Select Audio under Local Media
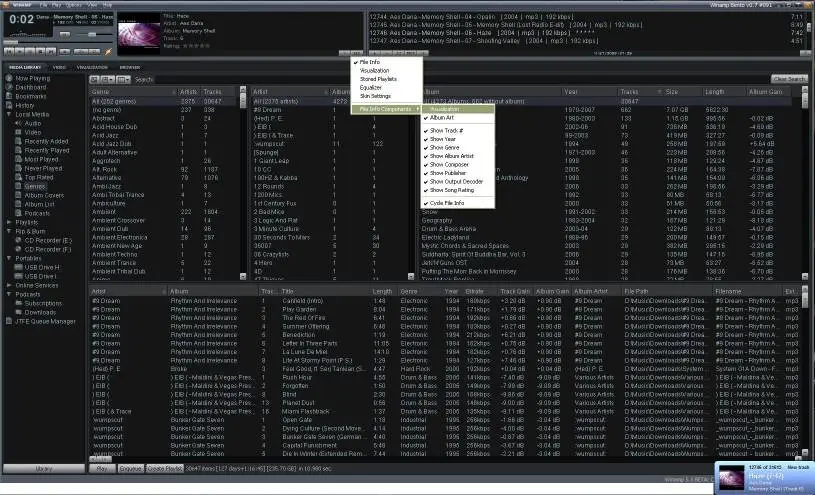Image resolution: width=815 pixels, height=495 pixels. click(x=33, y=123)
